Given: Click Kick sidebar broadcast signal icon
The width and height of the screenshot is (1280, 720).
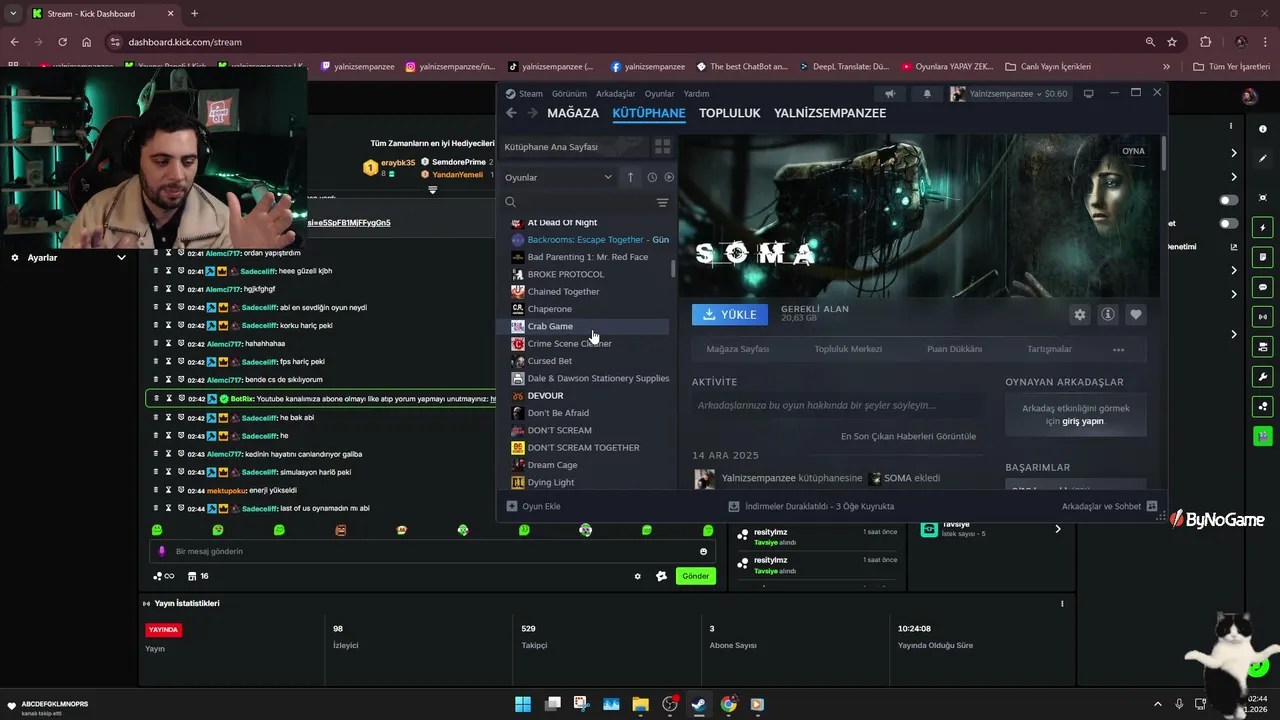Looking at the screenshot, I should click(1263, 317).
